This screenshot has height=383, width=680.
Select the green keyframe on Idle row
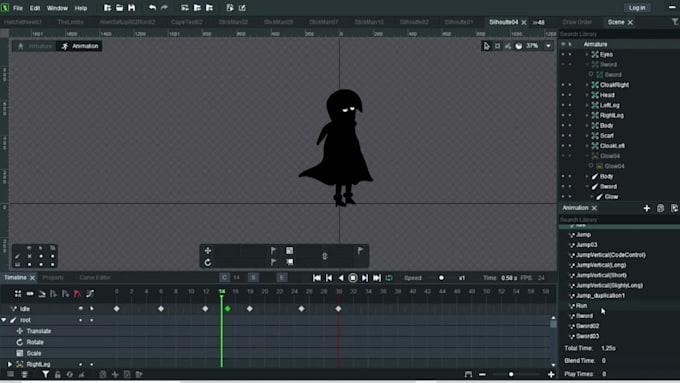coord(227,308)
